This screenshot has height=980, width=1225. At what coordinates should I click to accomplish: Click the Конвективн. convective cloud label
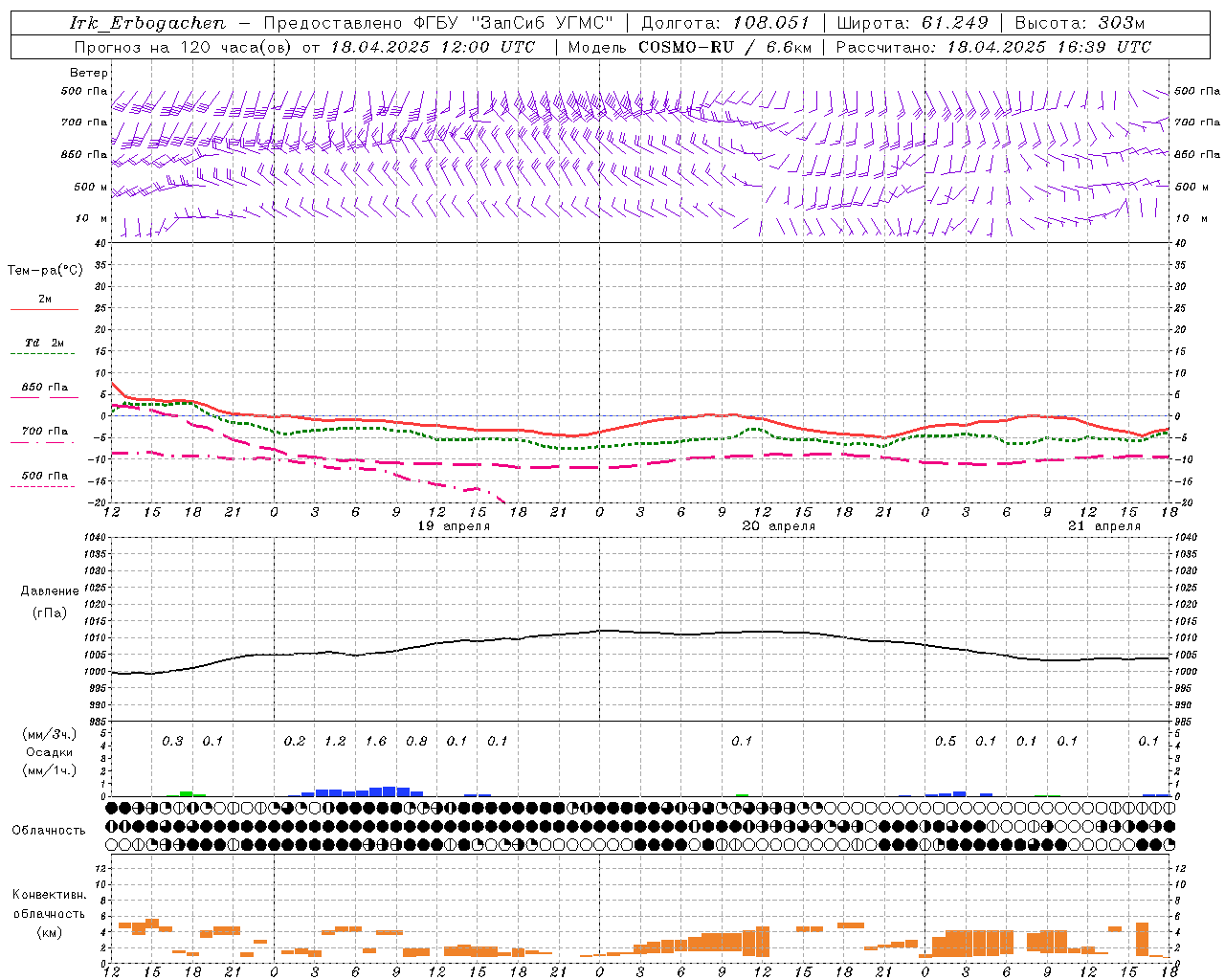pos(49,895)
